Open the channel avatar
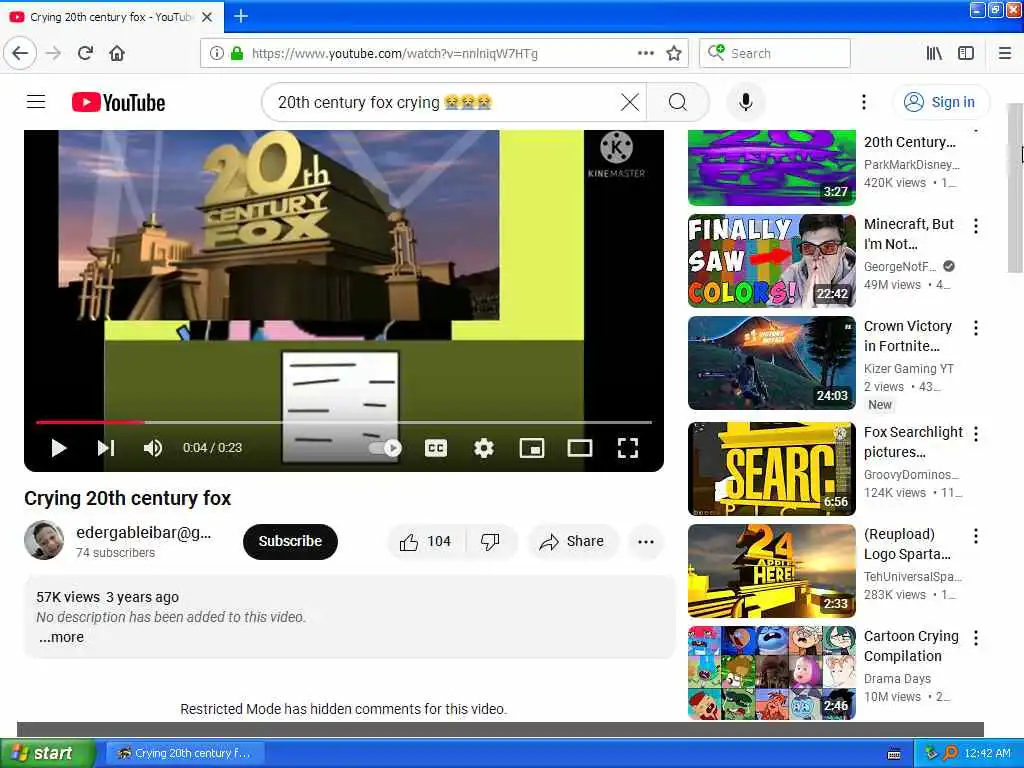Screen dimensions: 1024x768 coord(44,540)
